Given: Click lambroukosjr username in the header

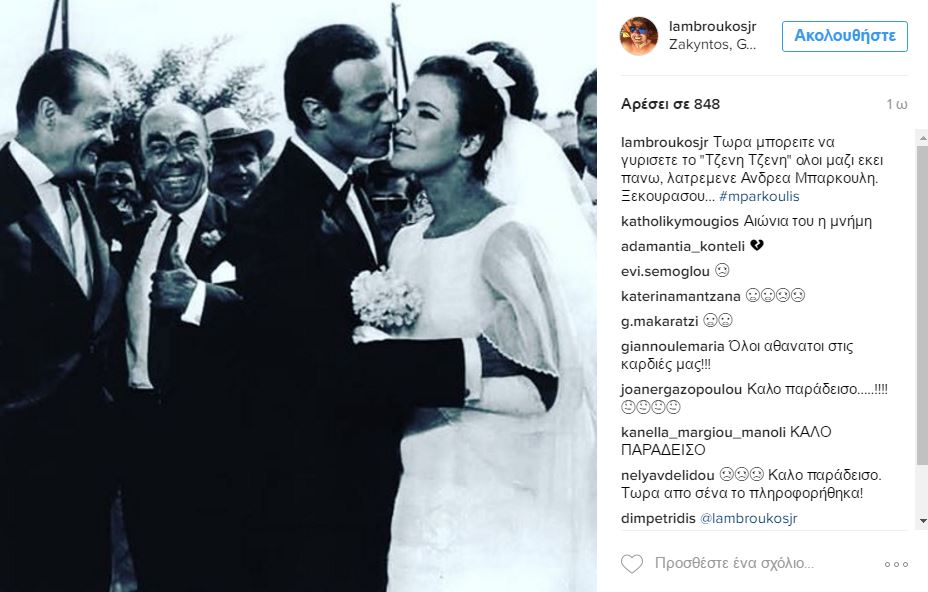Looking at the screenshot, I should (x=713, y=27).
